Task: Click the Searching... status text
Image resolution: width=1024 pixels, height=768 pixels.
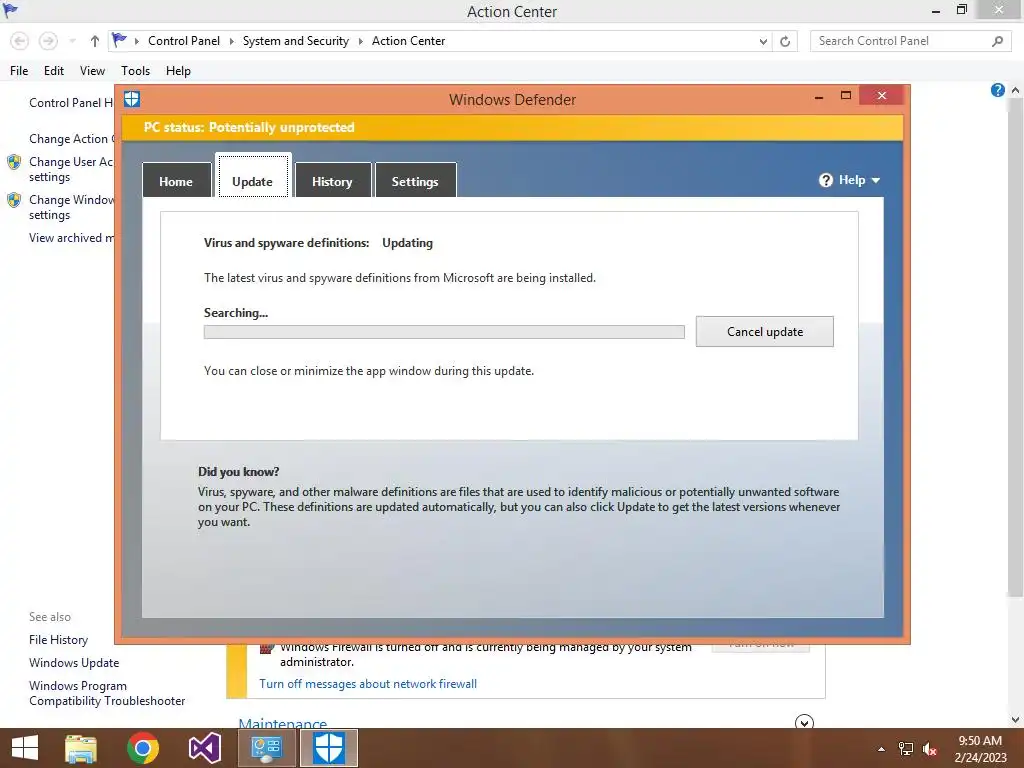Action: tap(236, 313)
